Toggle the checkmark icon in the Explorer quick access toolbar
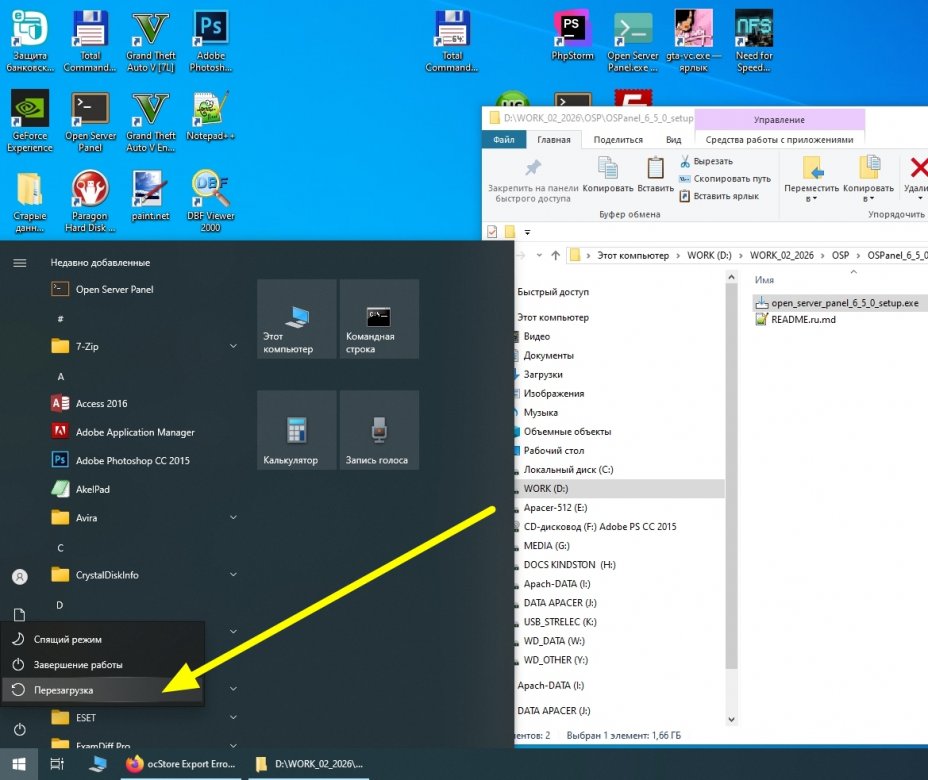928x780 pixels. point(492,231)
